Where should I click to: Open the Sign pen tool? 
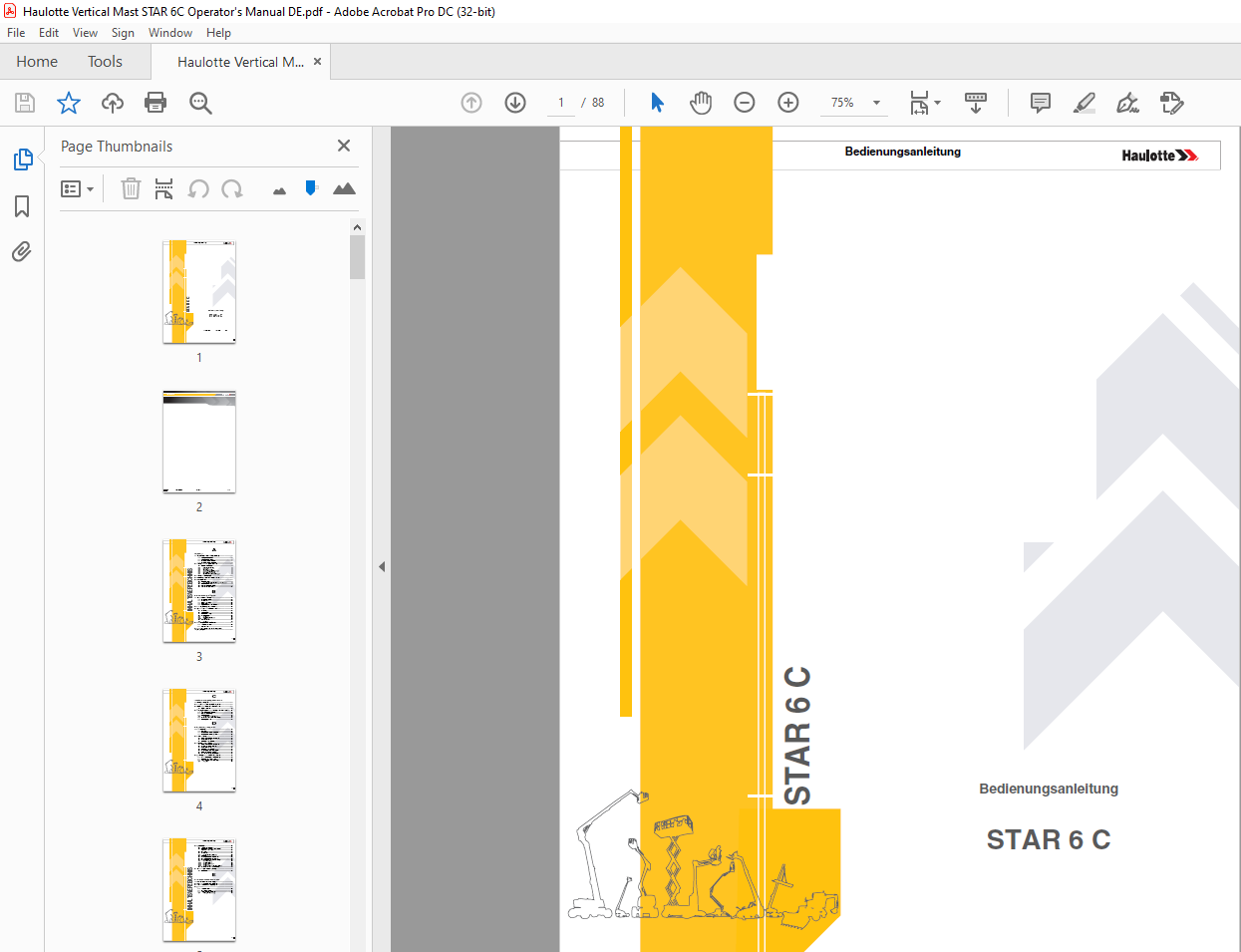click(x=1127, y=103)
